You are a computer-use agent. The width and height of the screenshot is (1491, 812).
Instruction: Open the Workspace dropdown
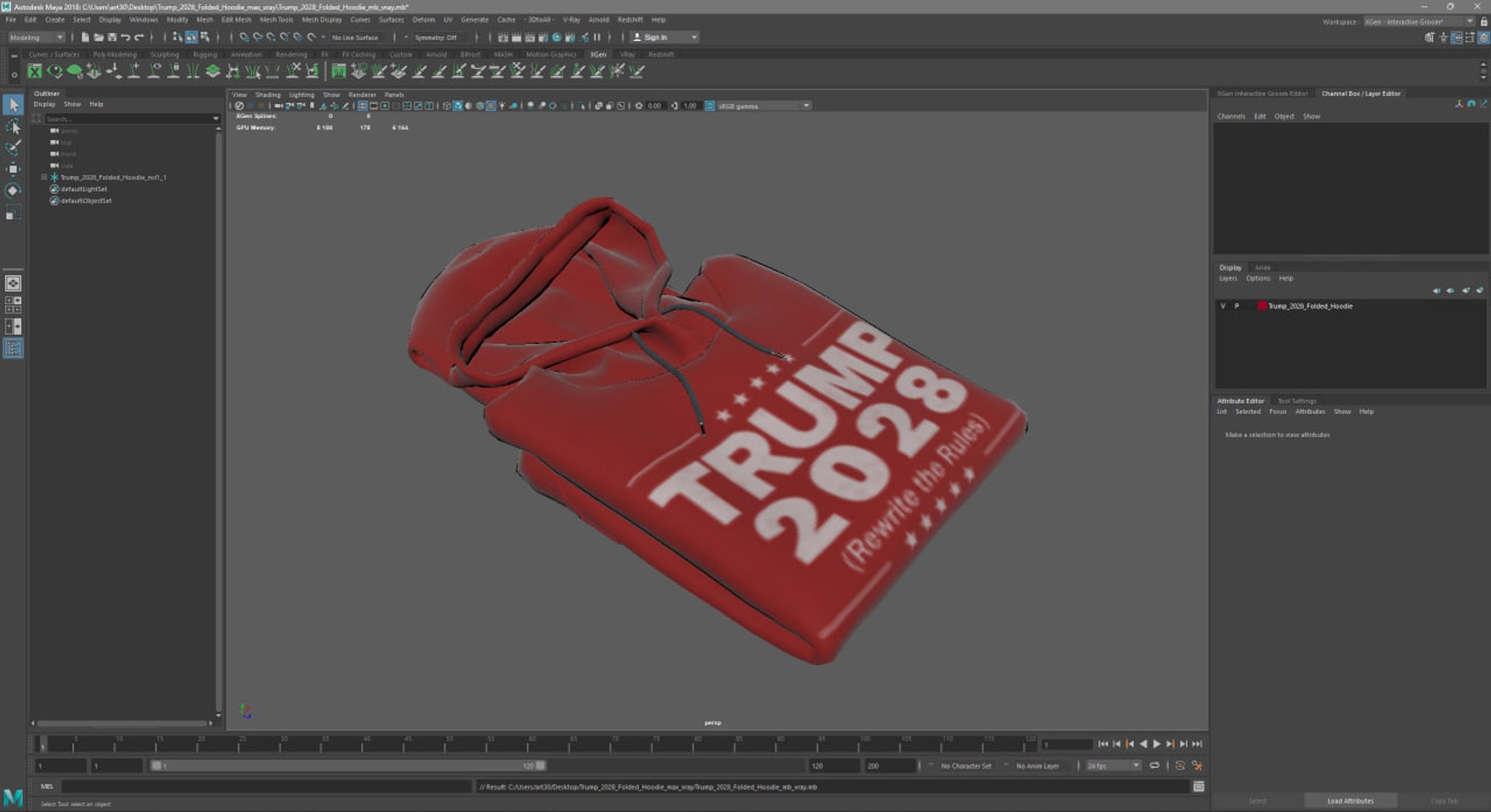[1419, 22]
